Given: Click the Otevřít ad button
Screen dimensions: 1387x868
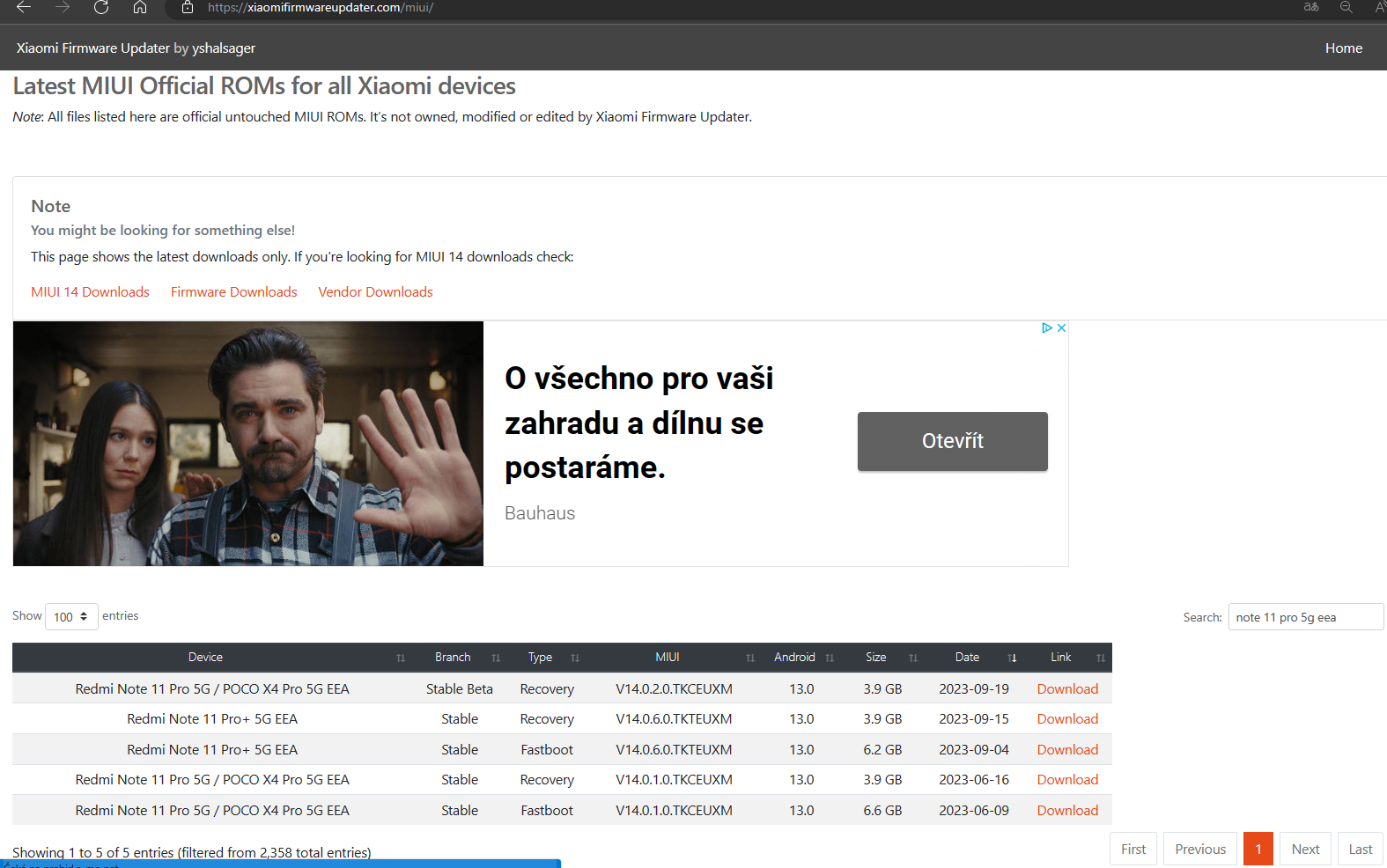Looking at the screenshot, I should (x=952, y=441).
